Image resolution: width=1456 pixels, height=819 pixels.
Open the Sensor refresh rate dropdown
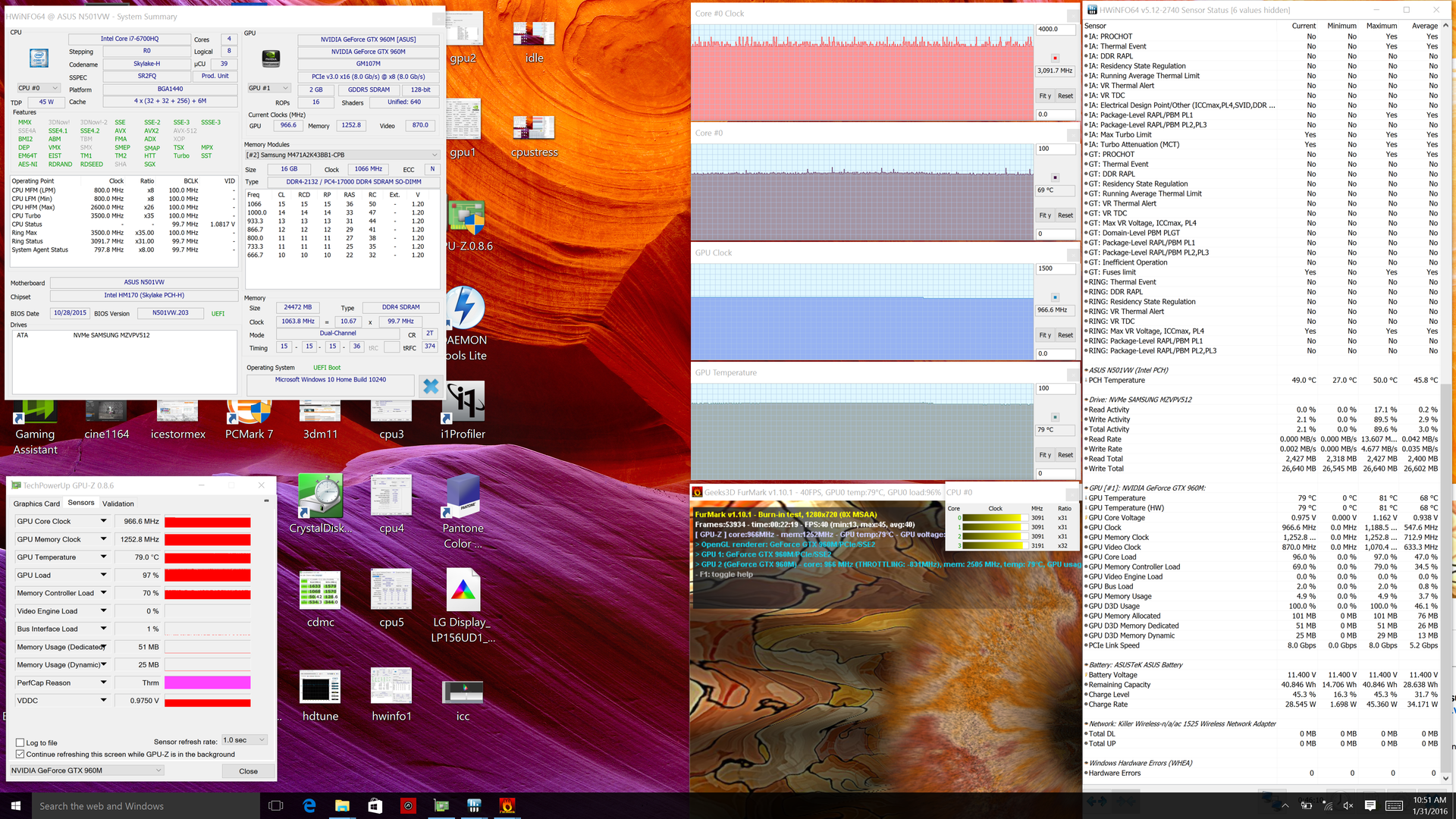point(244,740)
